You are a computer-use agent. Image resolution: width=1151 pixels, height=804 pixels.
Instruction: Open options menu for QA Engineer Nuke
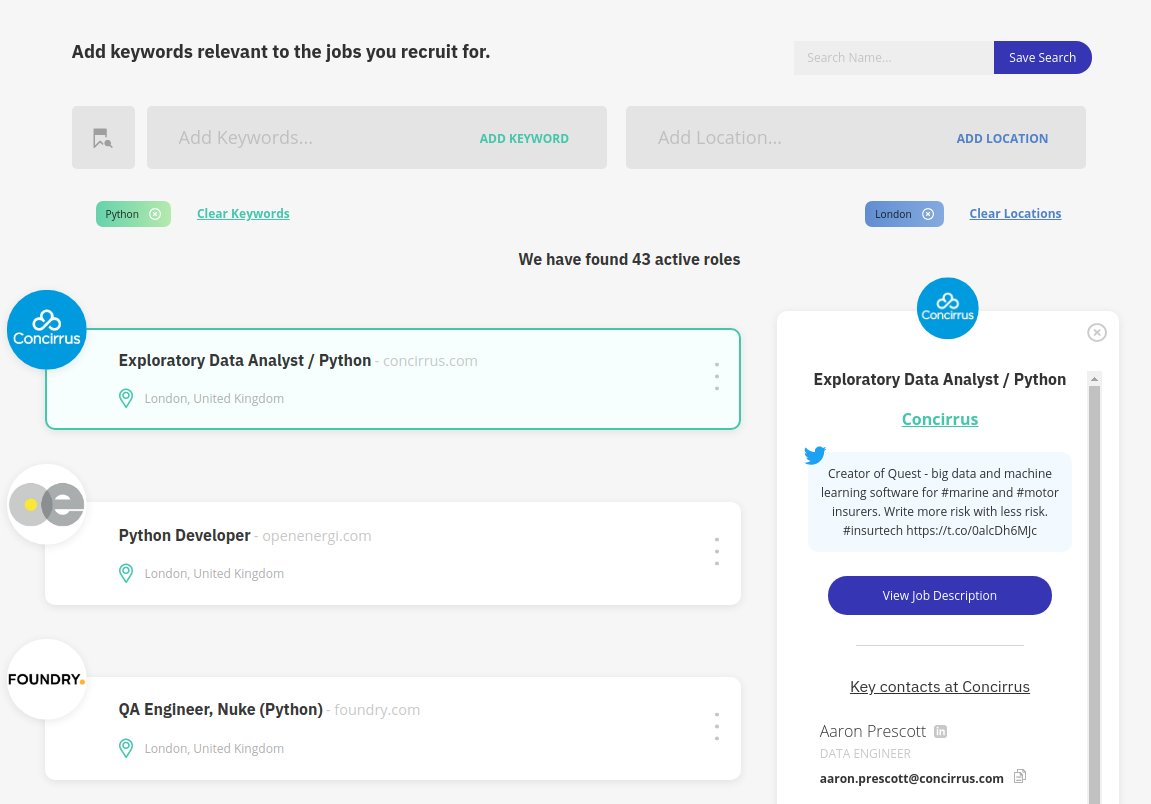point(716,726)
